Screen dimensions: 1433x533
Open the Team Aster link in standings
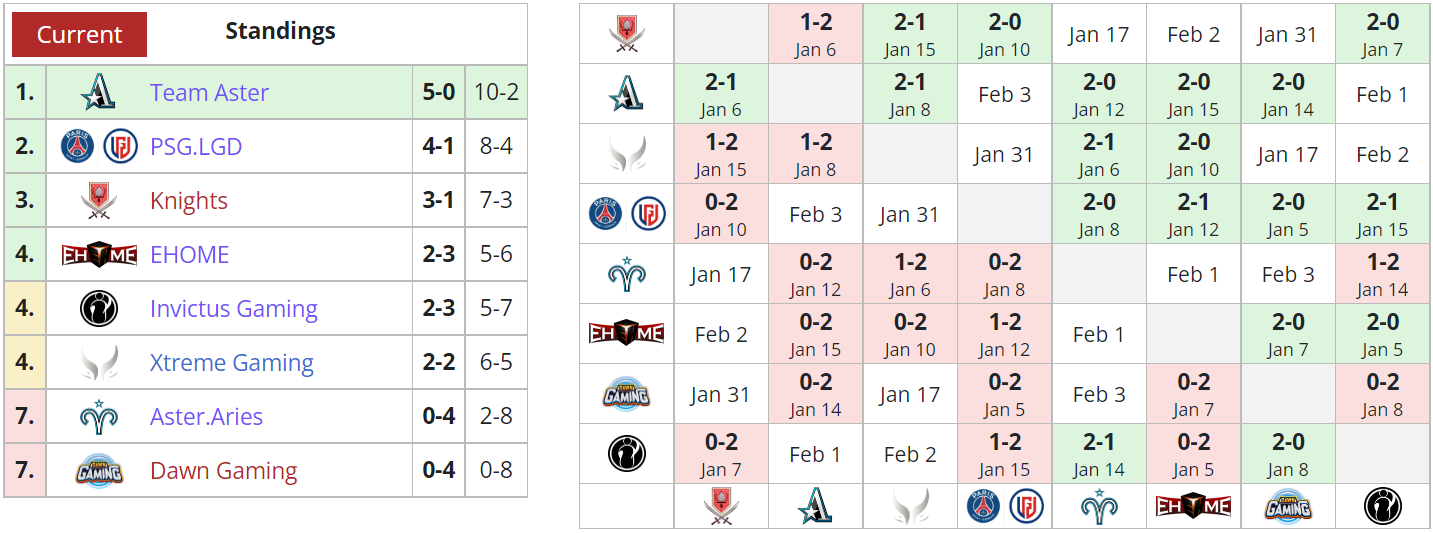209,93
